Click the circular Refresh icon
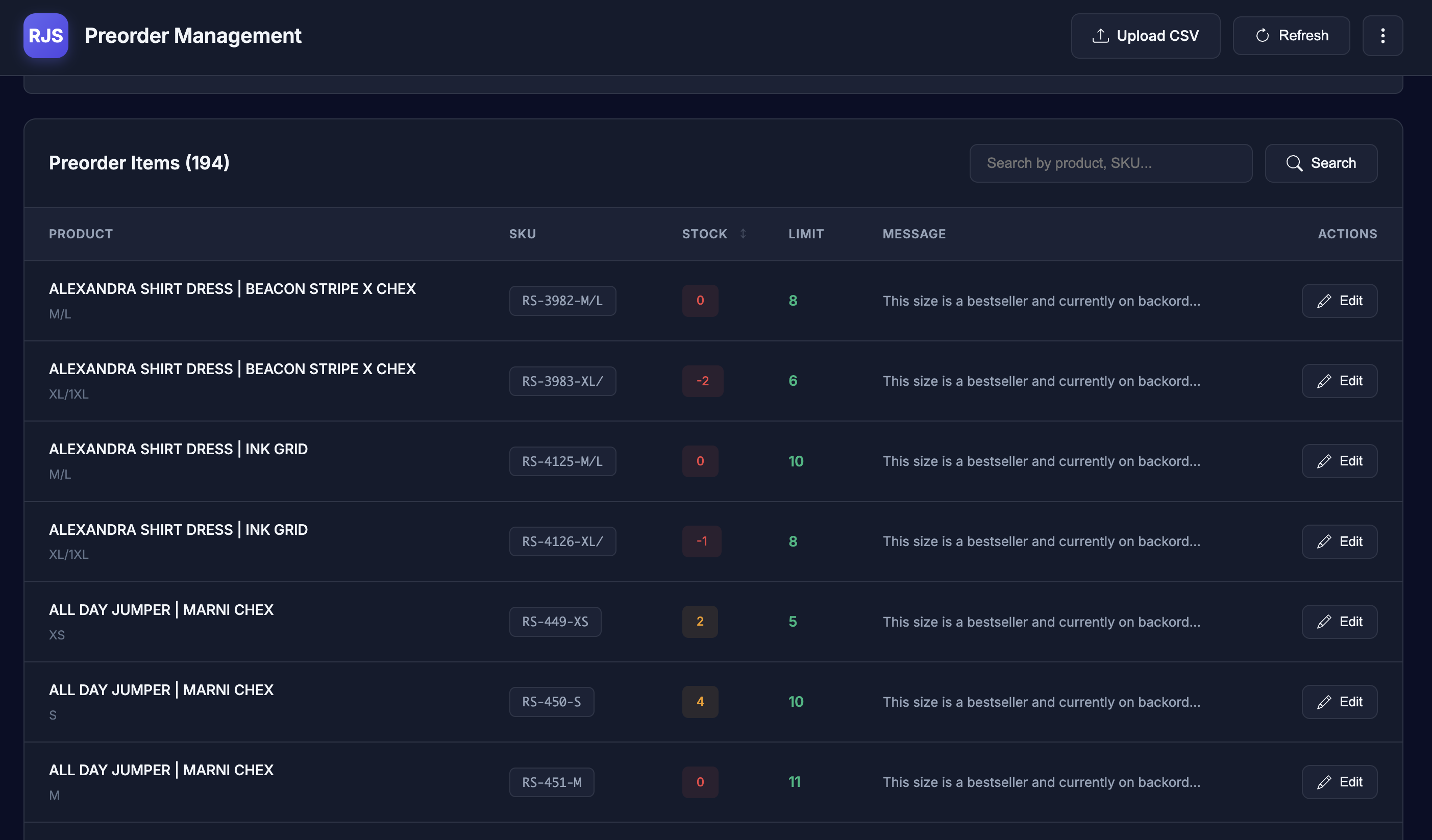Viewport: 1432px width, 840px height. pyautogui.click(x=1263, y=35)
